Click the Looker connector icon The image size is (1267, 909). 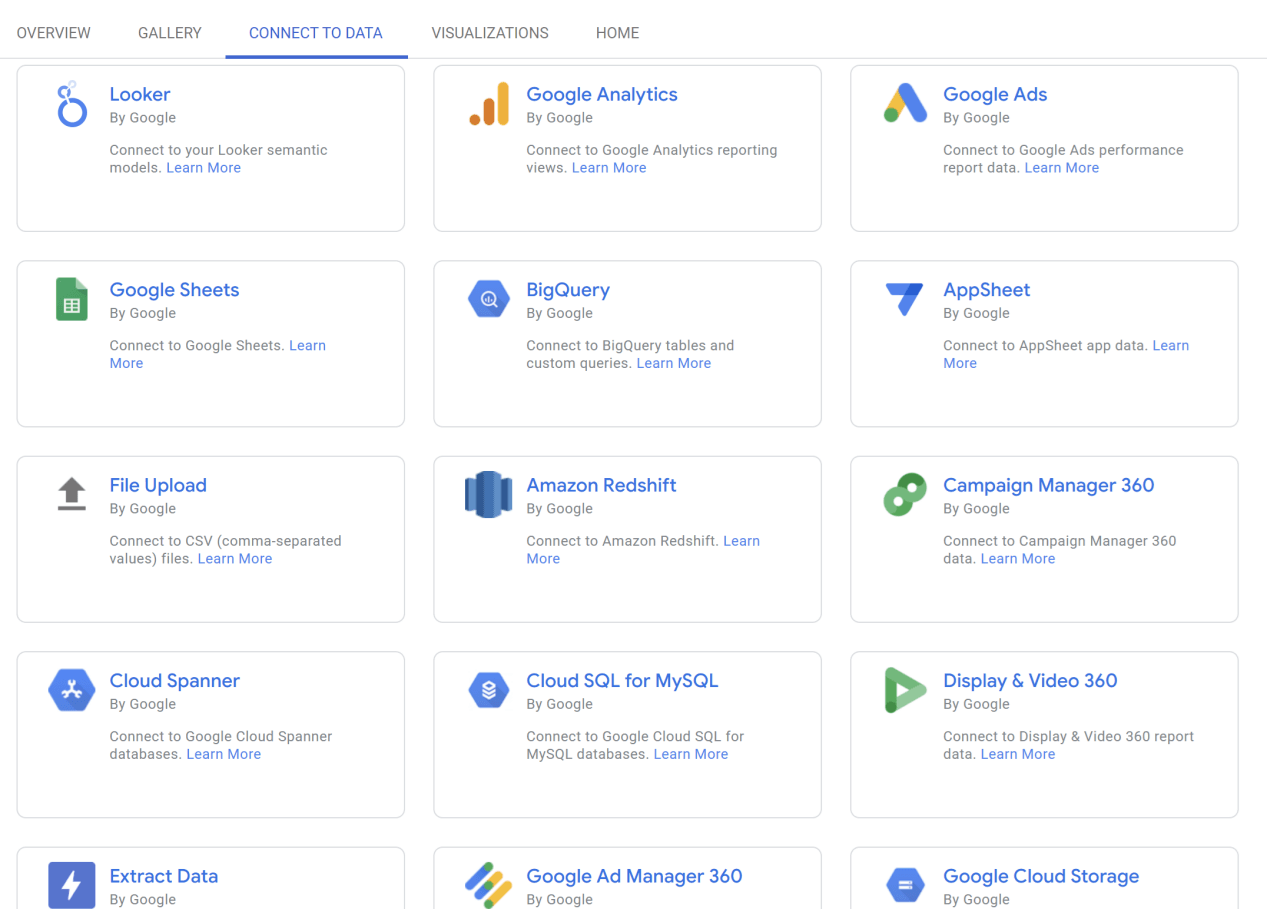[x=72, y=105]
